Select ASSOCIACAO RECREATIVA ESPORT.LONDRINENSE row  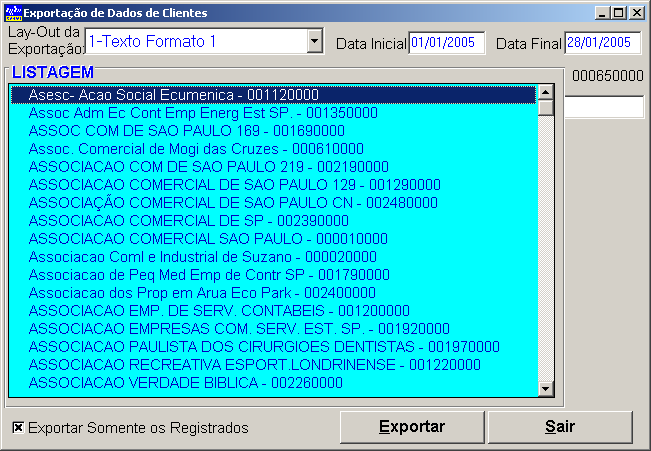[273, 365]
